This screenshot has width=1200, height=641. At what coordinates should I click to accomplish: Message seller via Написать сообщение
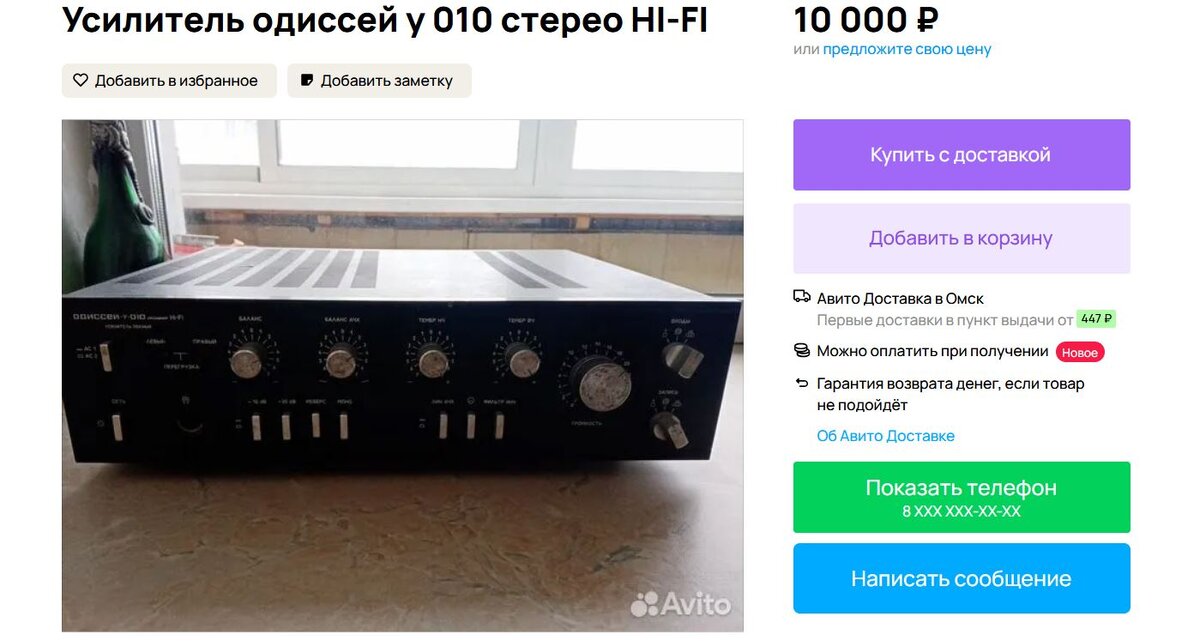(962, 579)
